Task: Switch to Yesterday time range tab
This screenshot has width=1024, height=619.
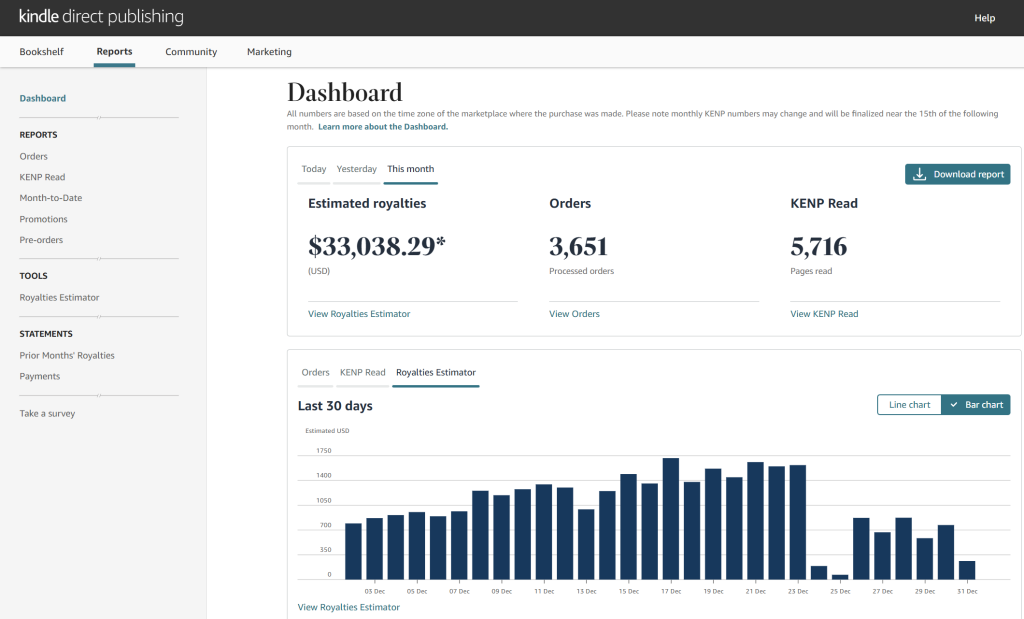Action: pos(356,169)
